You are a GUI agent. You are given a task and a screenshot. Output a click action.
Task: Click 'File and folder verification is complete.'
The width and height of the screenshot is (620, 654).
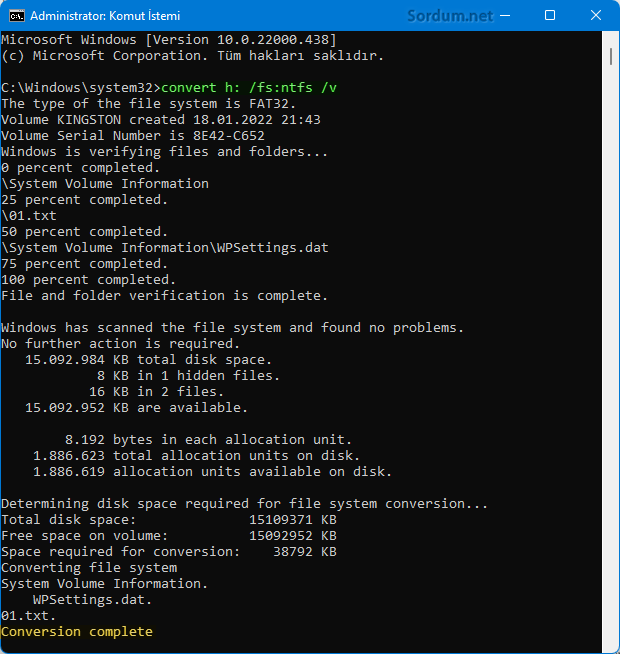coord(164,296)
